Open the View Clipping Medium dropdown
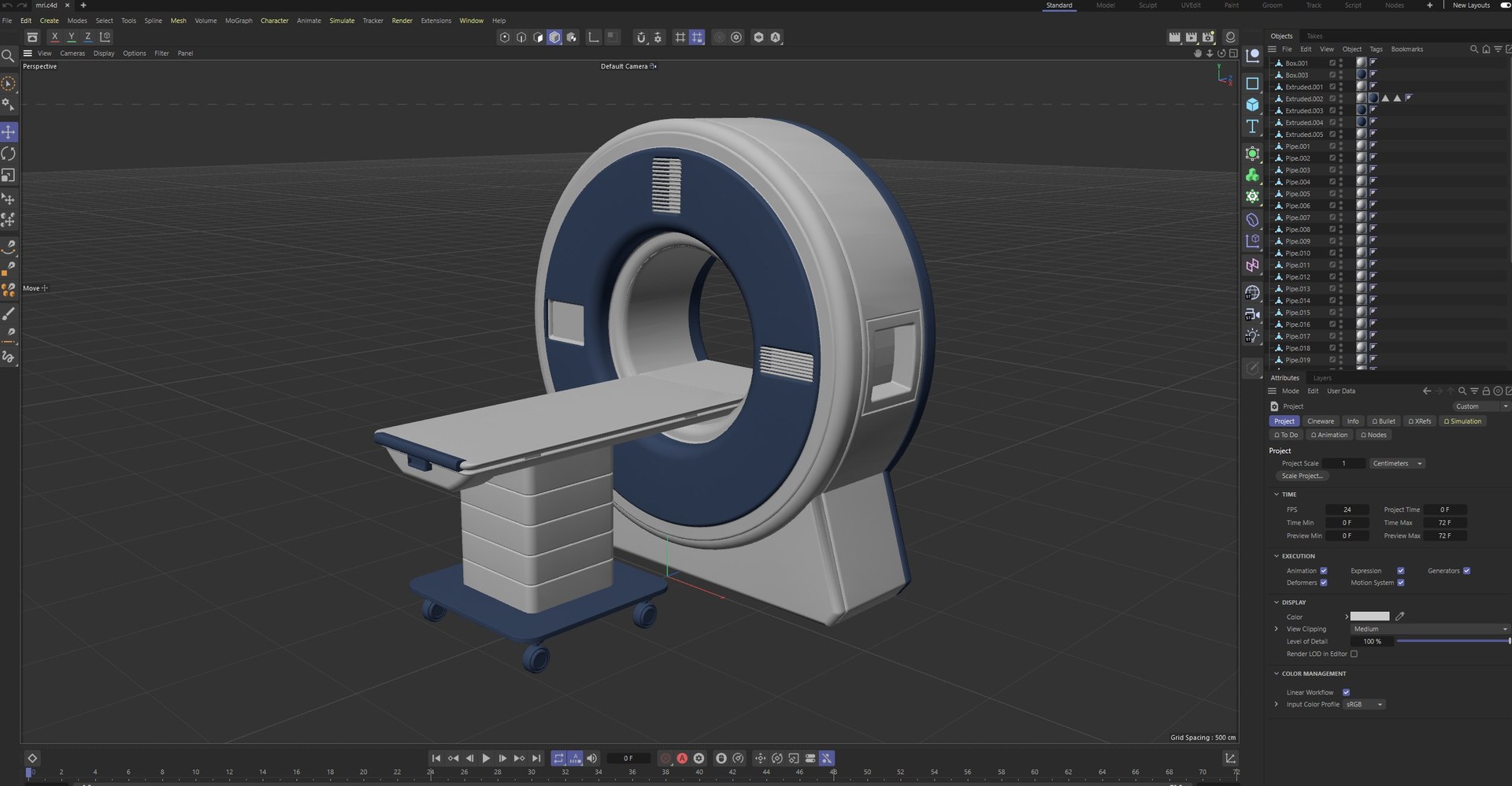 tap(1430, 628)
